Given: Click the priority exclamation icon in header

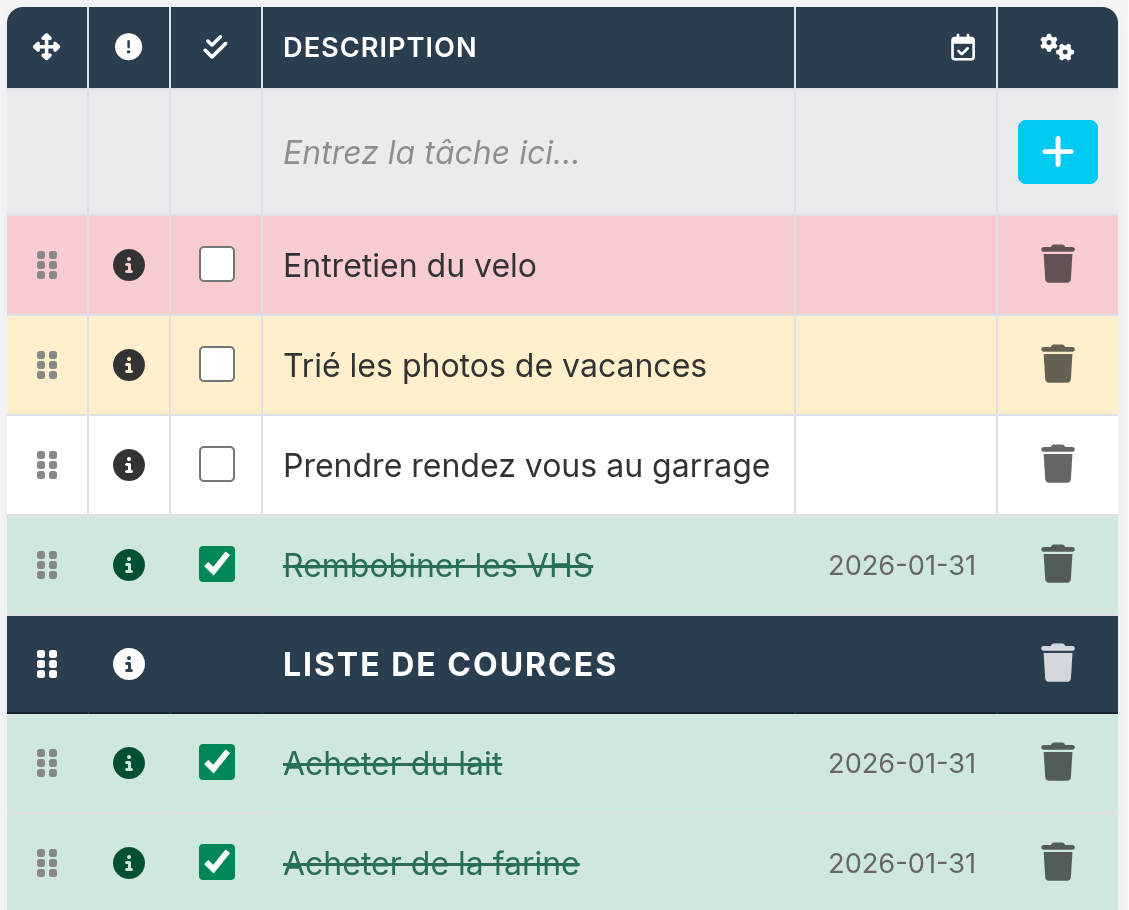Looking at the screenshot, I should (128, 47).
